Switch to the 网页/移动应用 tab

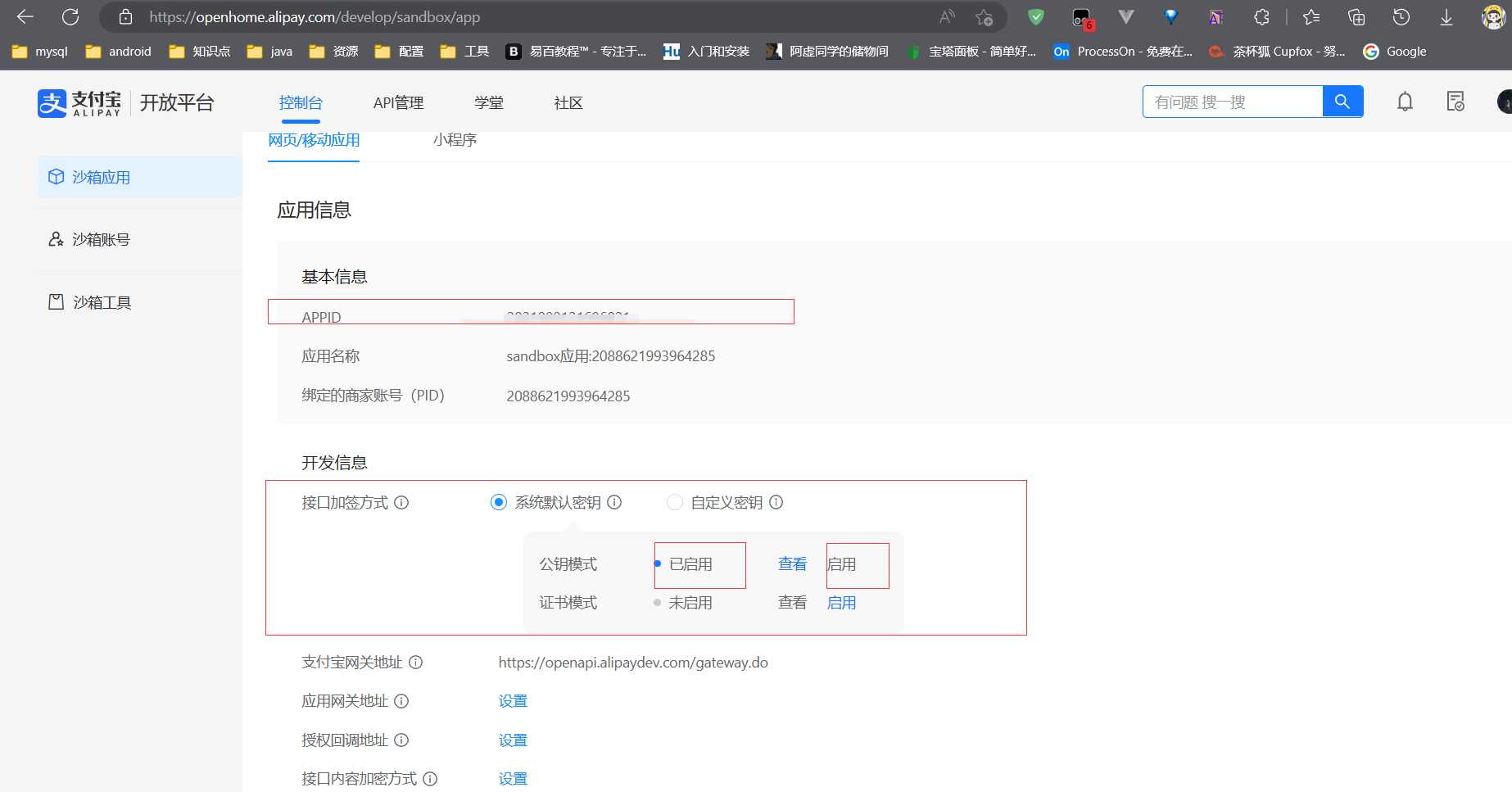(x=314, y=140)
